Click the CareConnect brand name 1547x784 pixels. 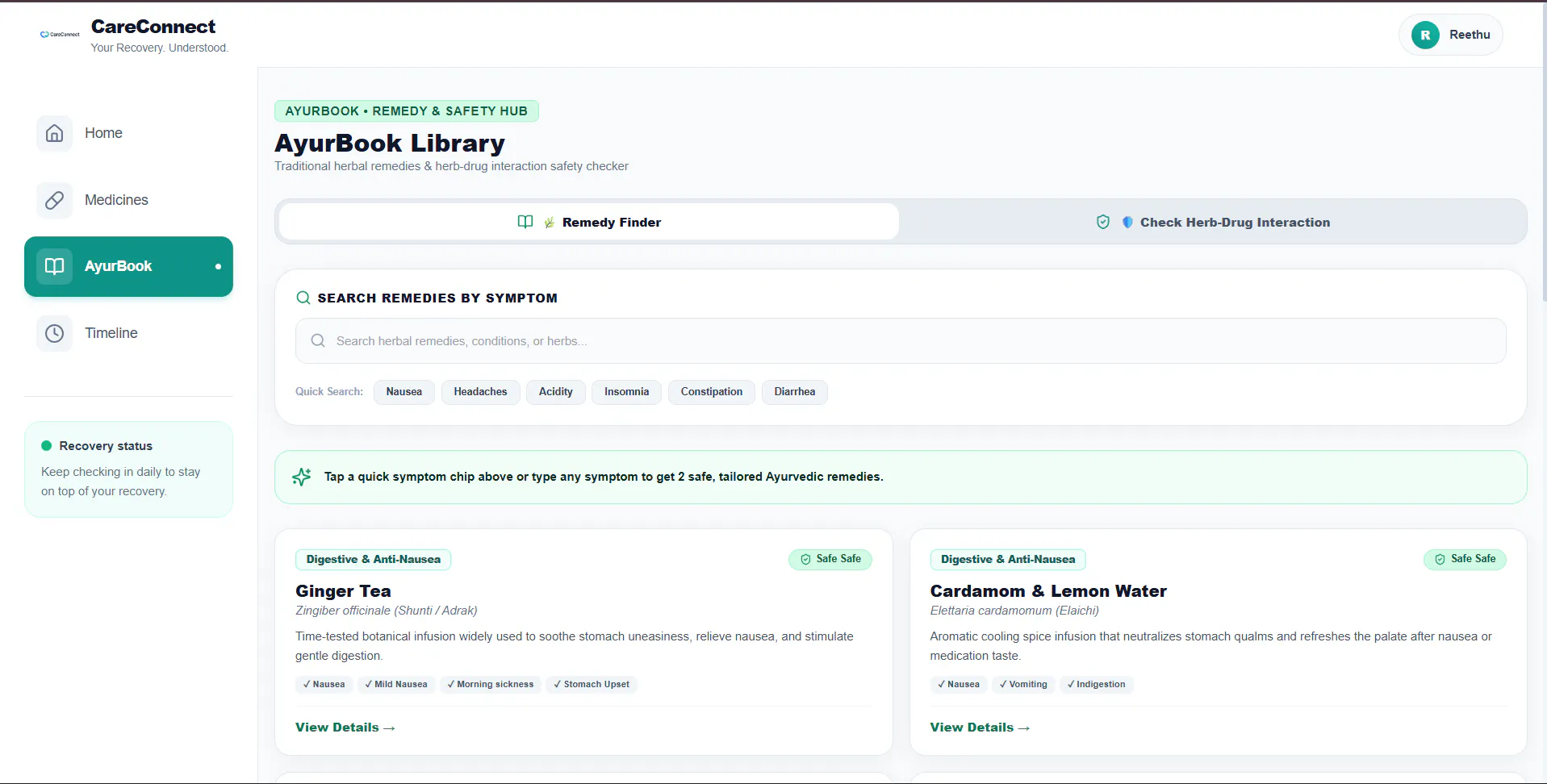153,27
